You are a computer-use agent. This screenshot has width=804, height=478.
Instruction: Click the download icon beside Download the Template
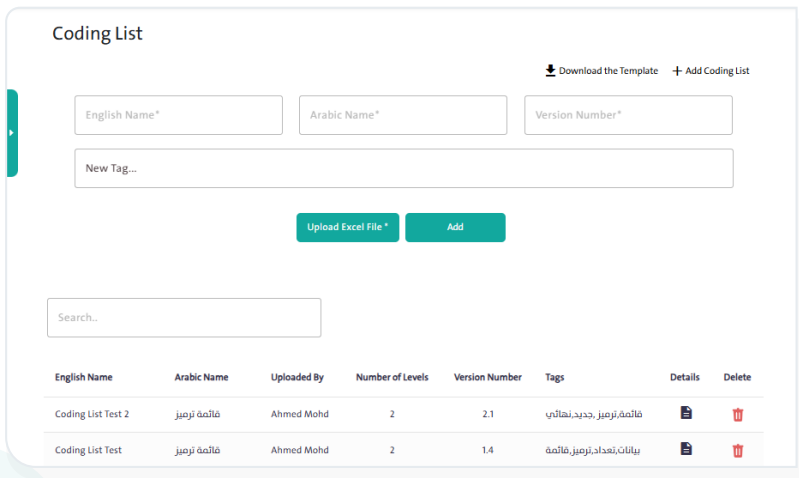click(550, 71)
